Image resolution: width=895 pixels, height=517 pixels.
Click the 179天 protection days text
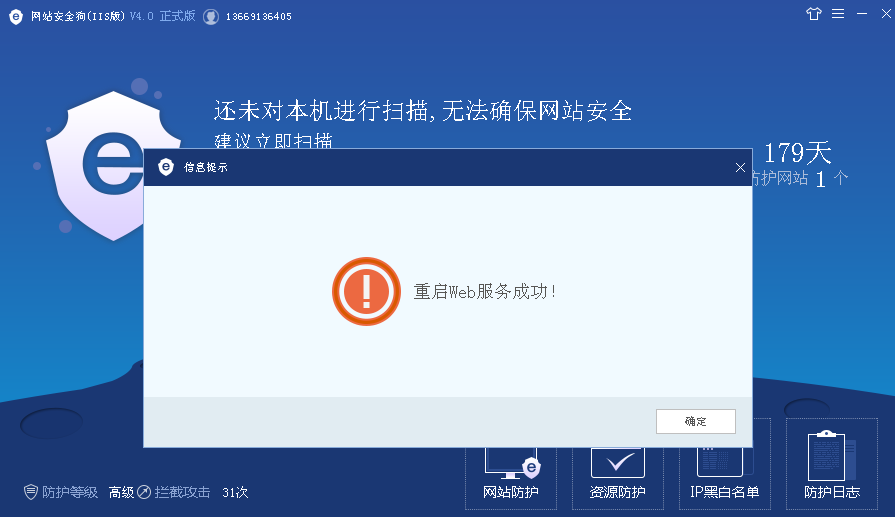coord(797,152)
